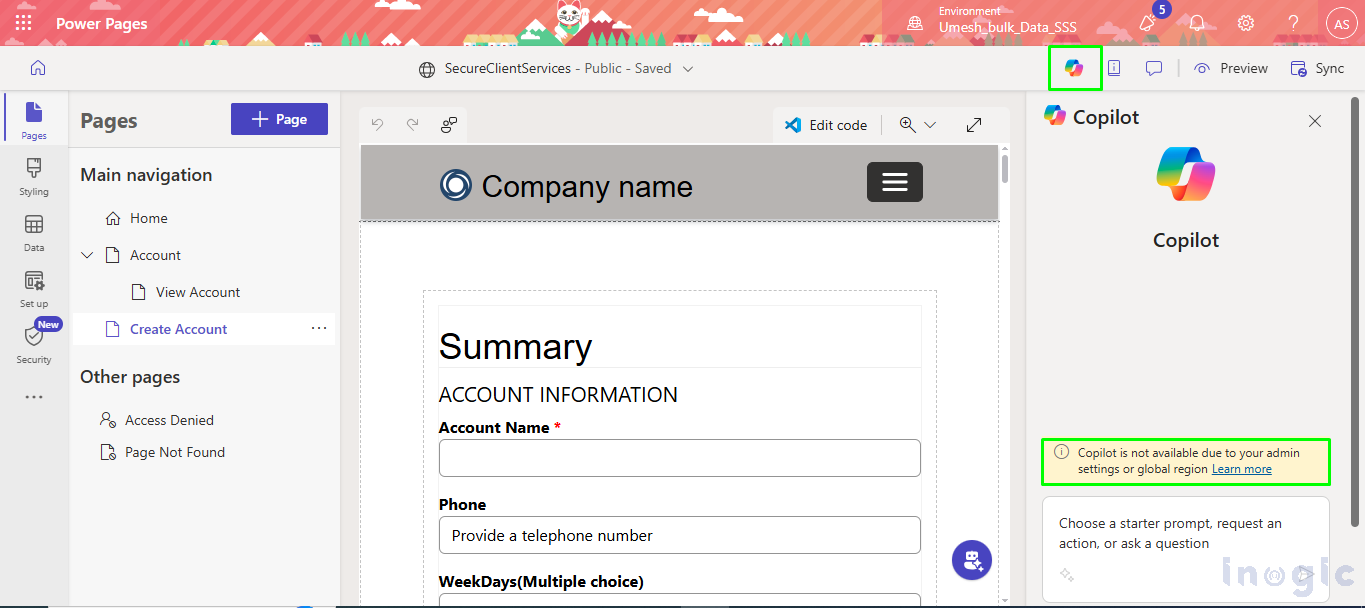1365x608 pixels.
Task: Open the hamburger menu in site header
Action: coord(894,182)
